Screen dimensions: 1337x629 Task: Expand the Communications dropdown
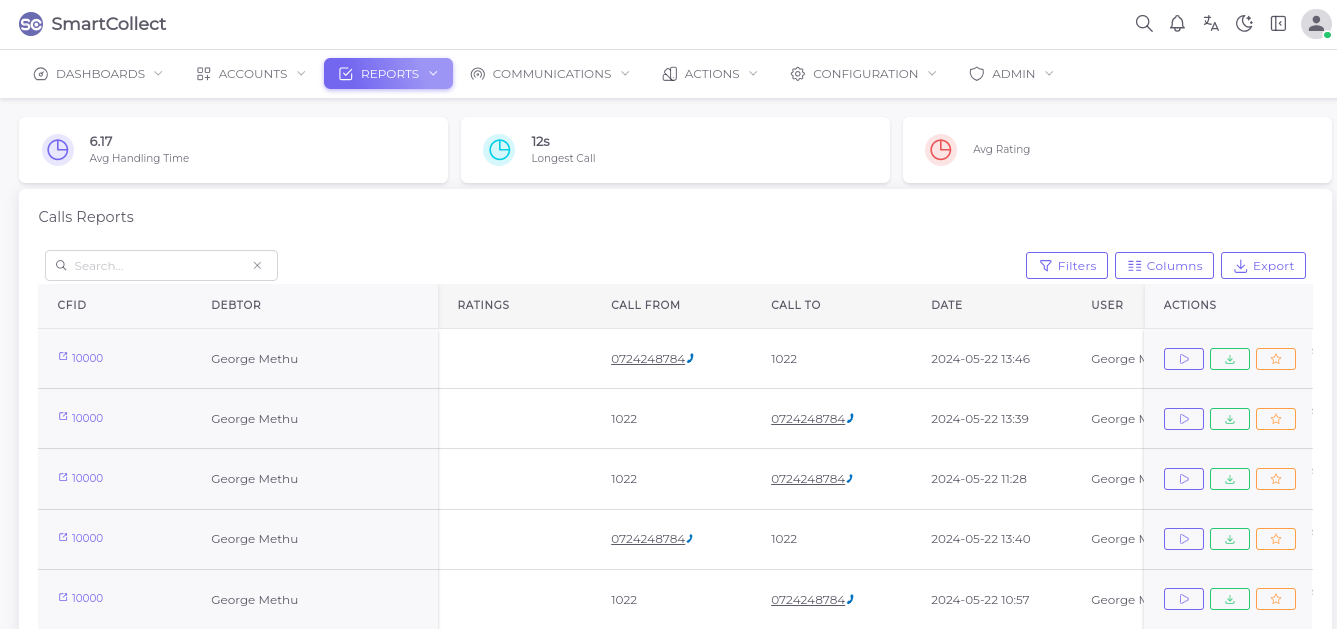click(550, 74)
